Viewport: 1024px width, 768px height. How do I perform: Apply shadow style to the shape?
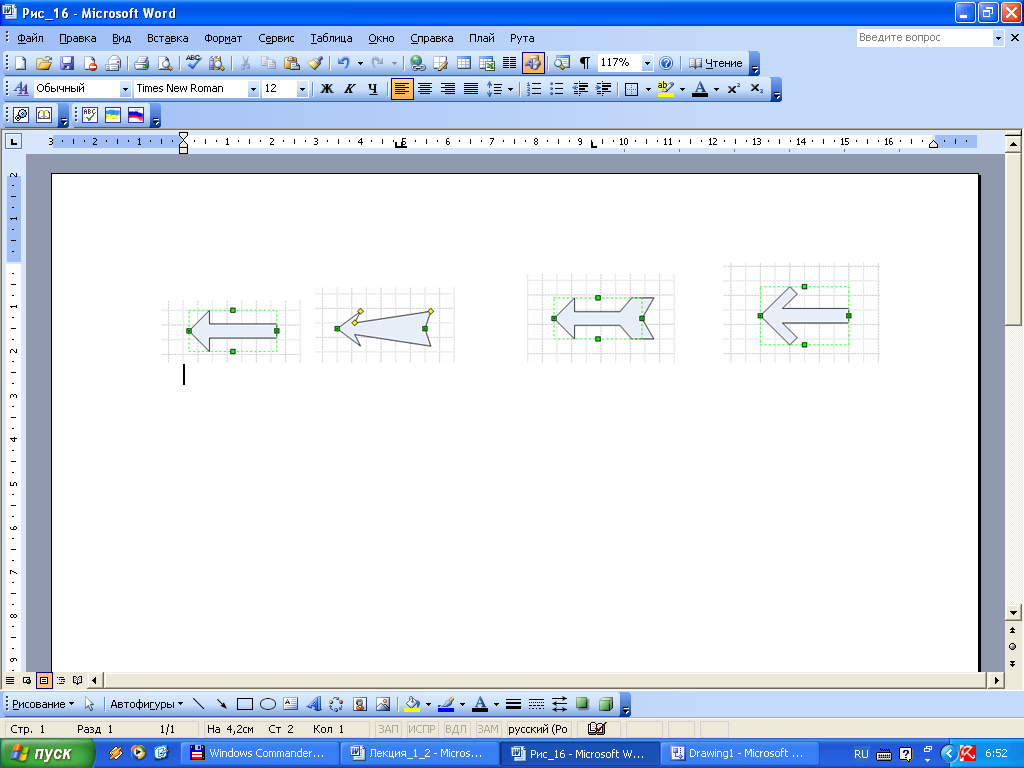tap(582, 704)
